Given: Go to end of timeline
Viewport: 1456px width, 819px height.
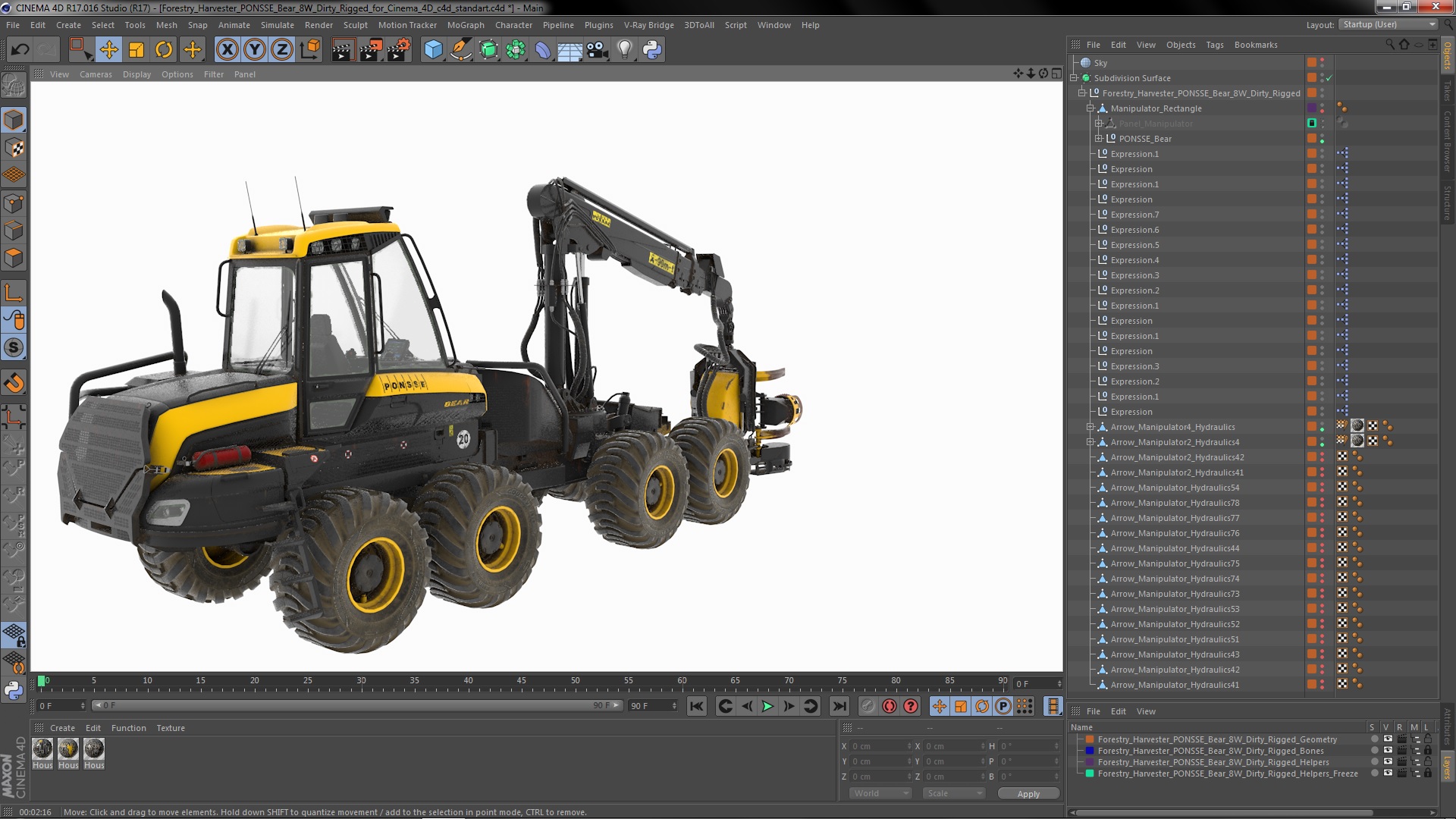Looking at the screenshot, I should click(x=839, y=706).
